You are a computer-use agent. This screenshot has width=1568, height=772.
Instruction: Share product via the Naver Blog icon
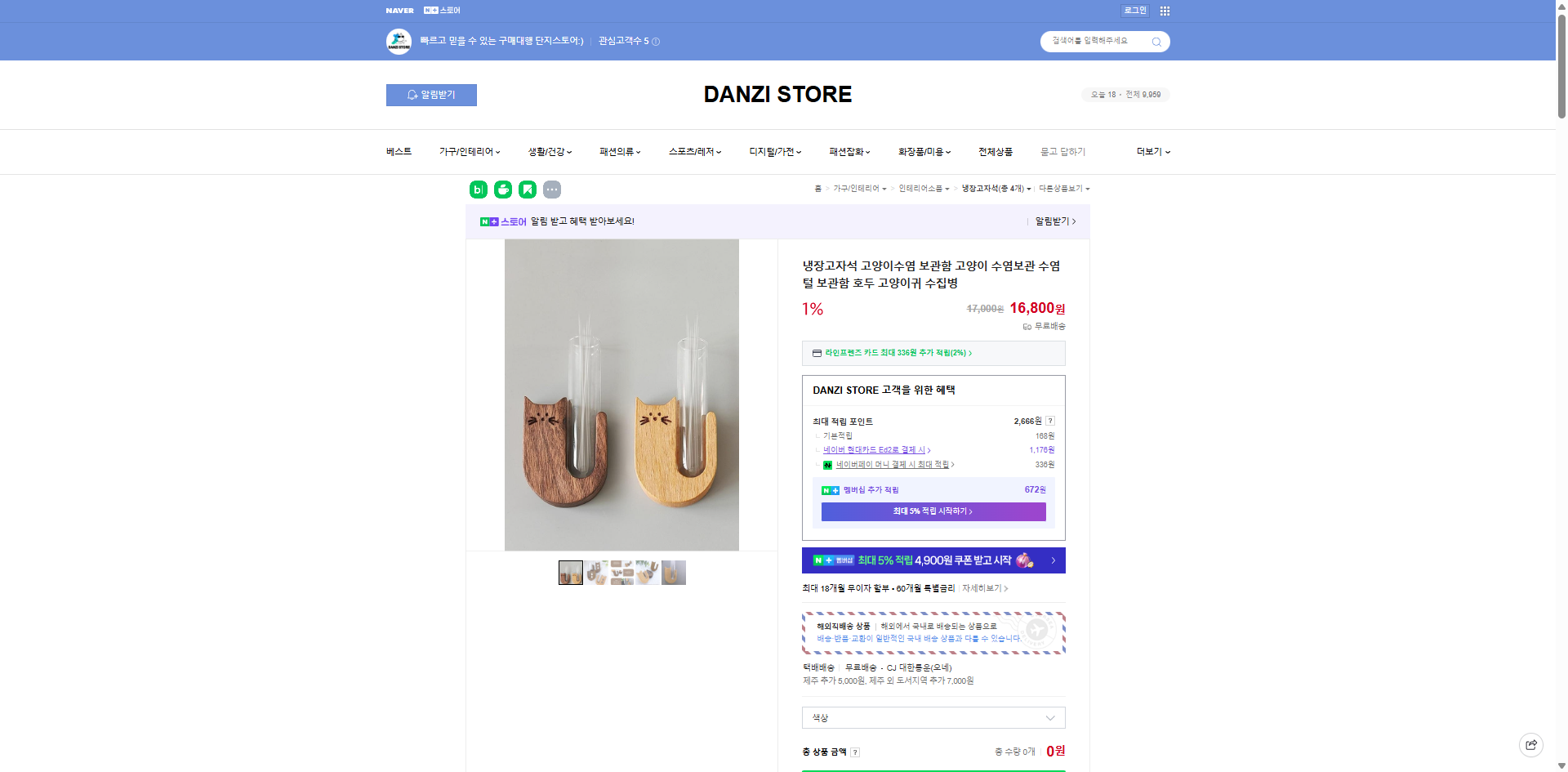coord(477,189)
